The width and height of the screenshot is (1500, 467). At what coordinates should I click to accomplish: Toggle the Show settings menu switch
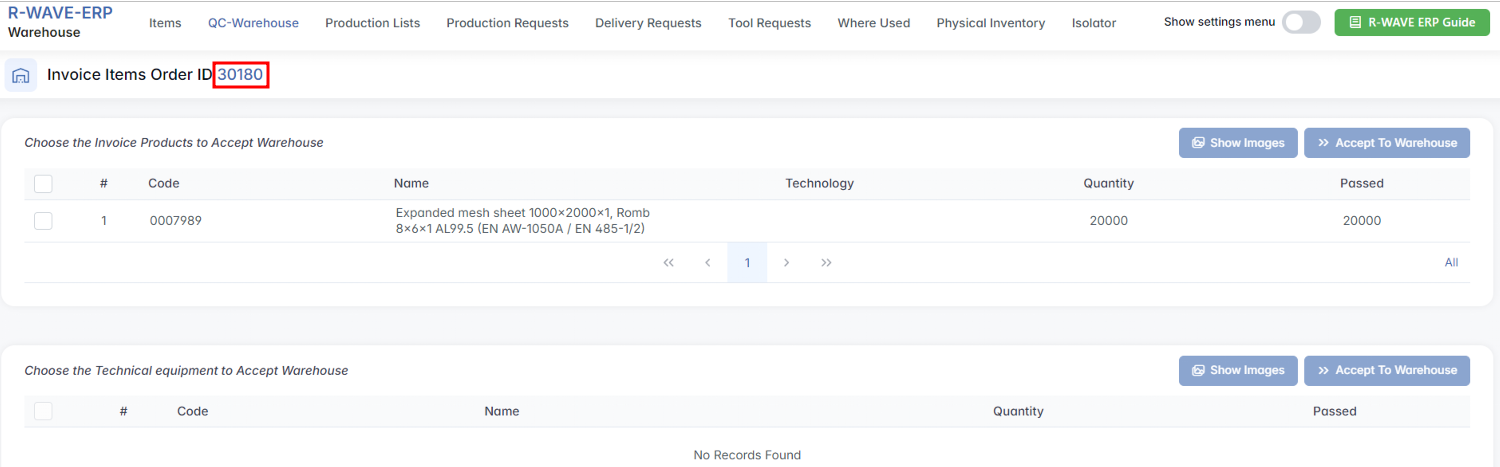pos(1301,22)
